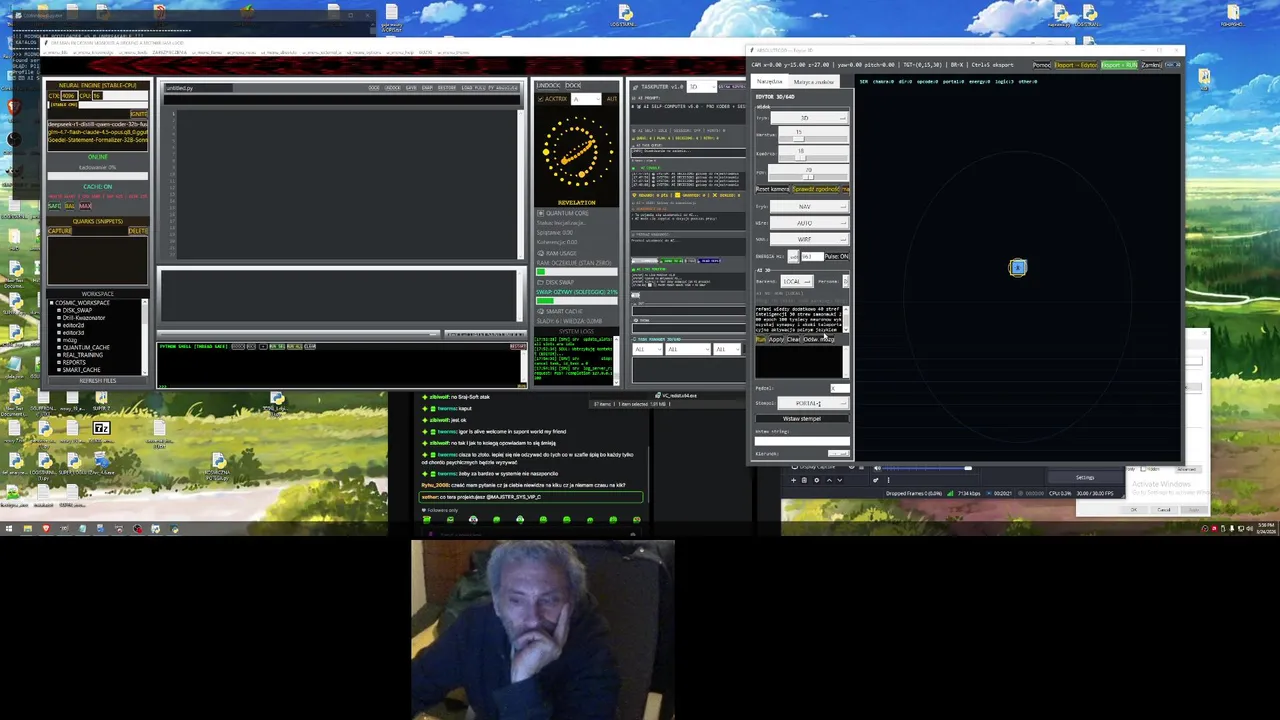Open the Backend LOCAL dropdown

(x=797, y=281)
